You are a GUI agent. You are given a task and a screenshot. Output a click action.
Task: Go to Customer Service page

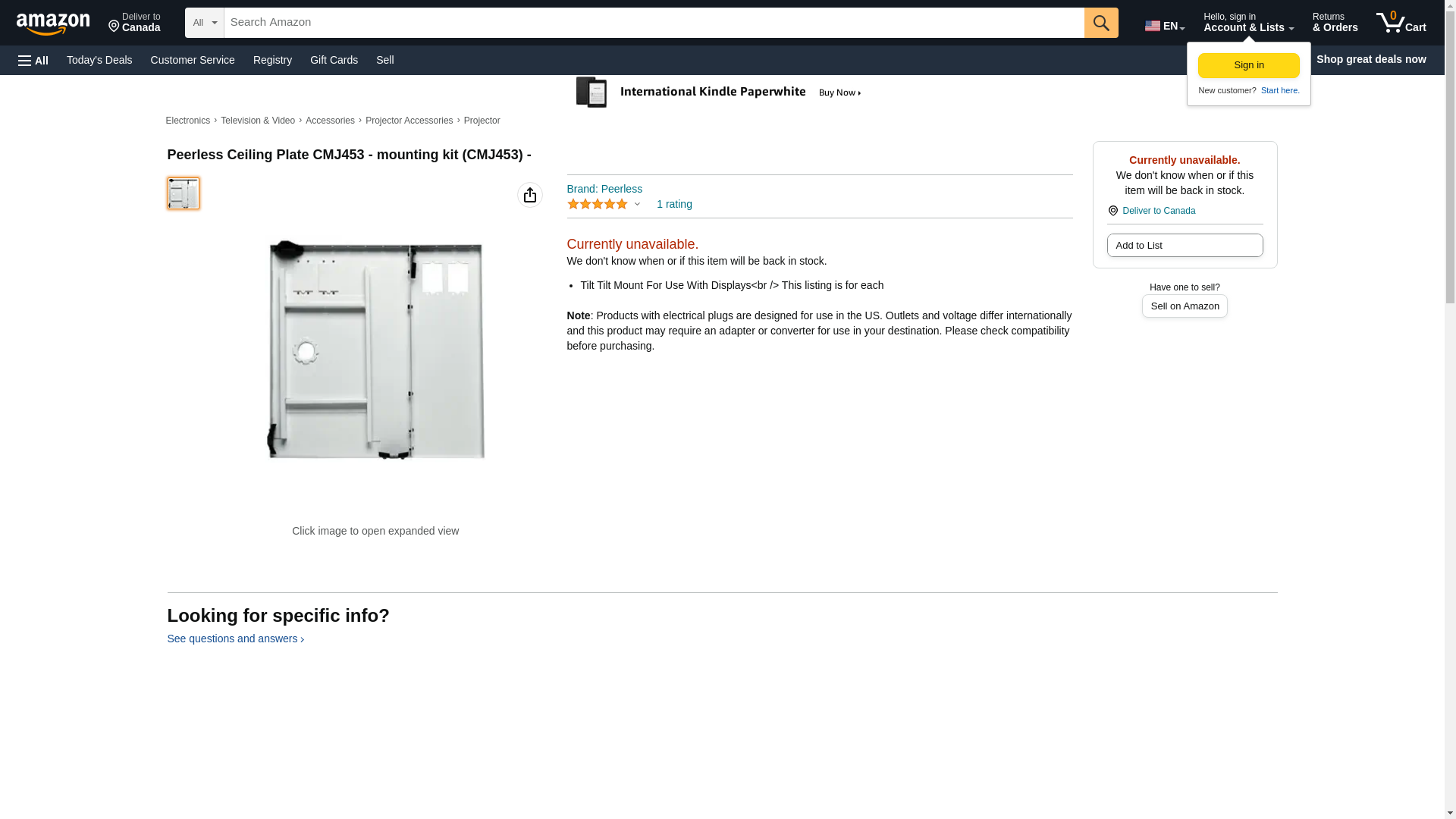(193, 60)
